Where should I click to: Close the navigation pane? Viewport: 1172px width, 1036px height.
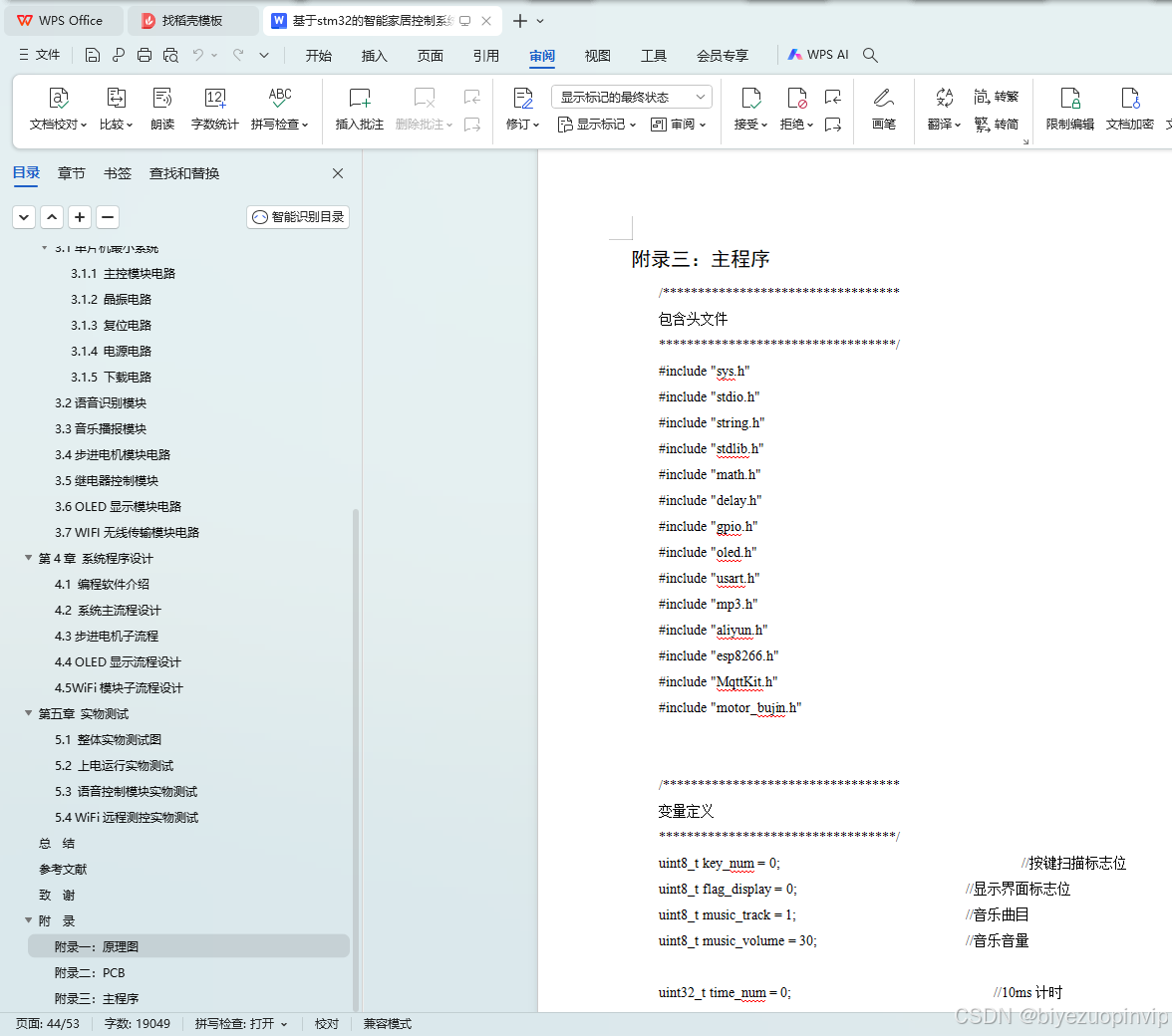tap(338, 173)
